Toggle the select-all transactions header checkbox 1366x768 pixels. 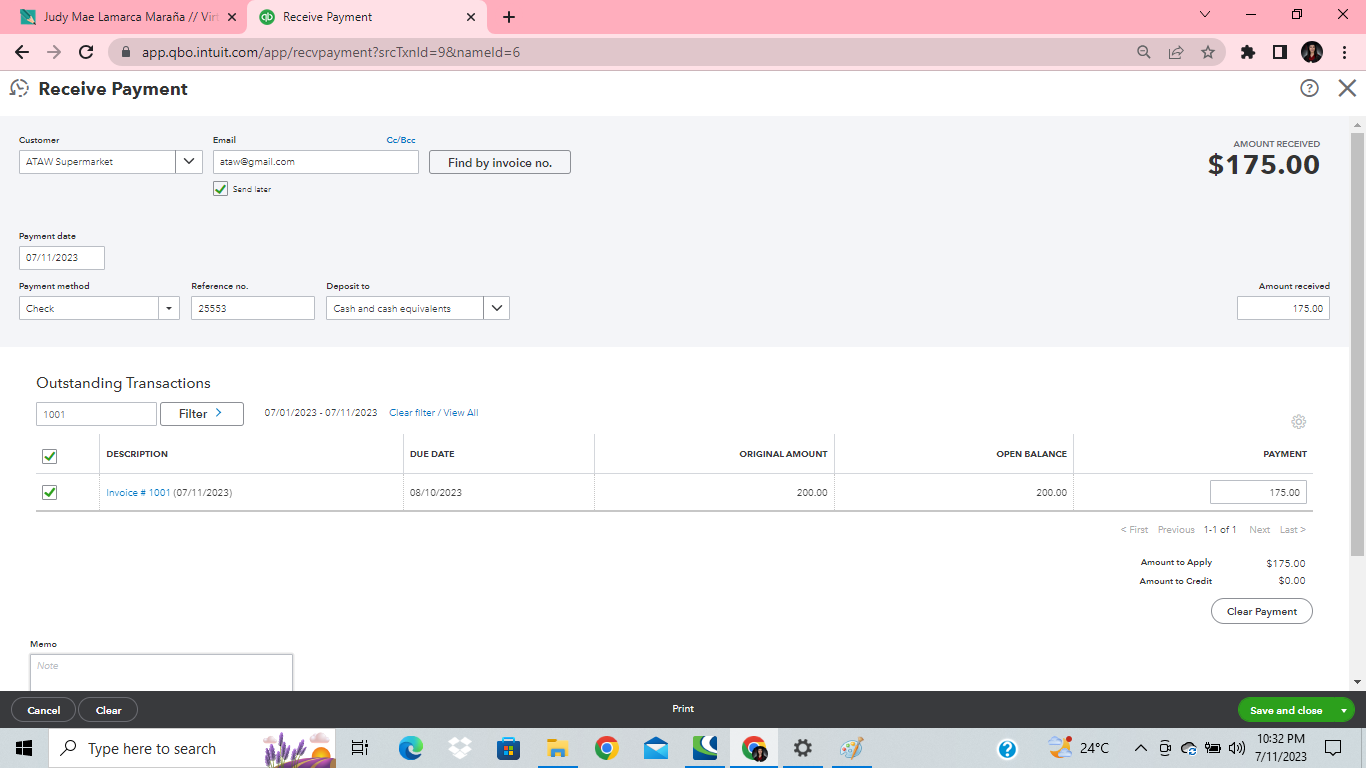click(x=49, y=456)
